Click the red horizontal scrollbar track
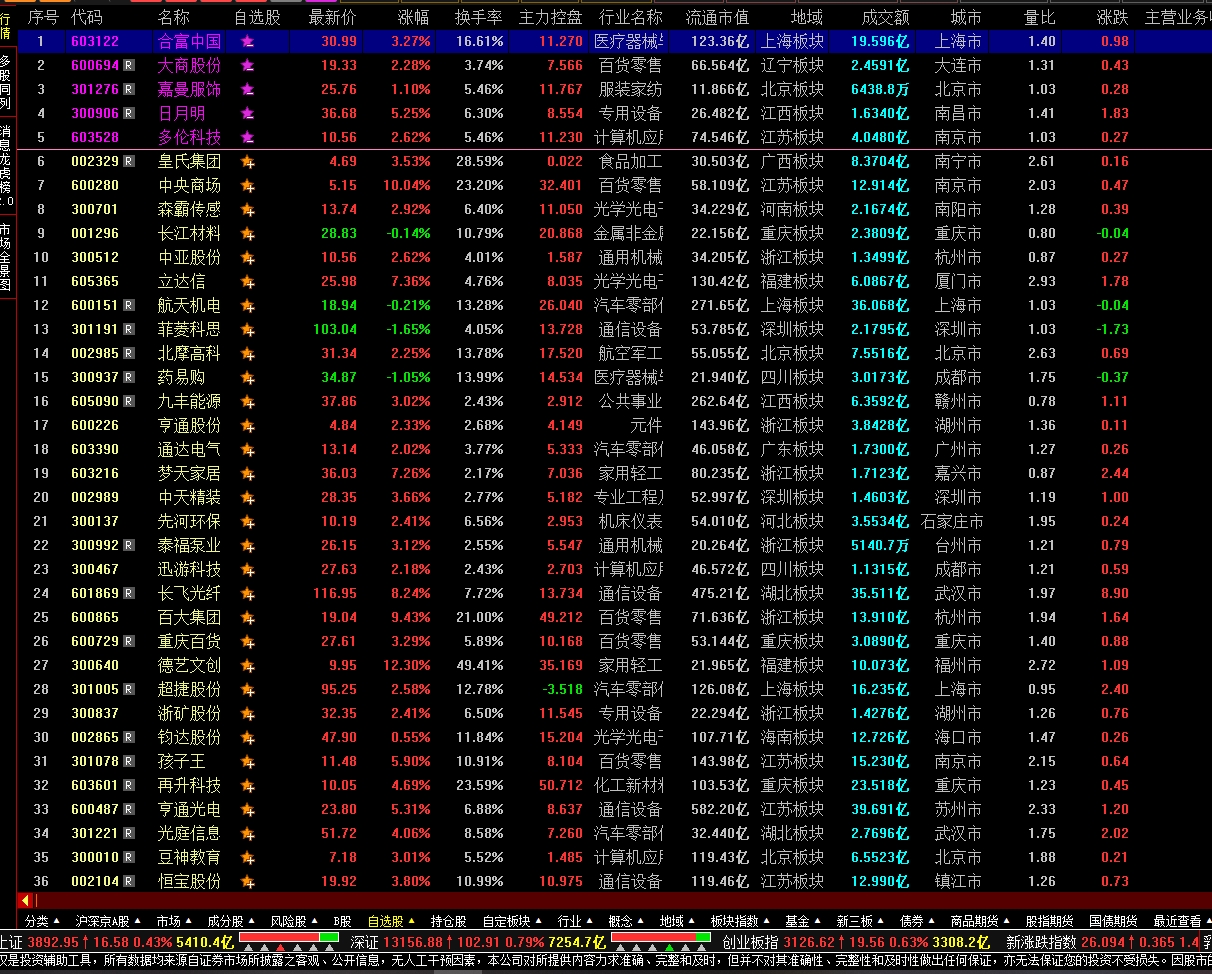Screen dimensions: 1212x974 click(620, 901)
